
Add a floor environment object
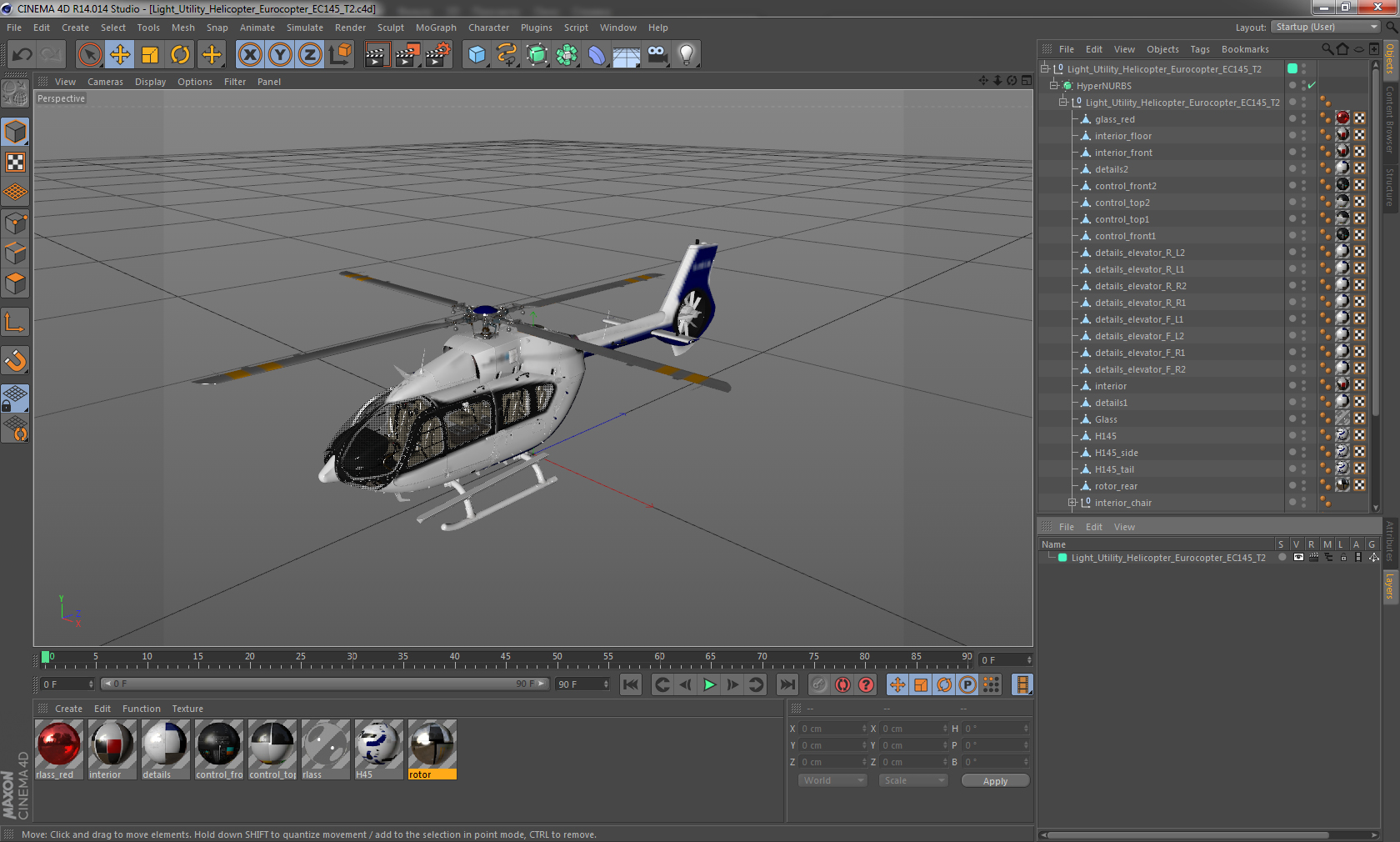tap(627, 55)
